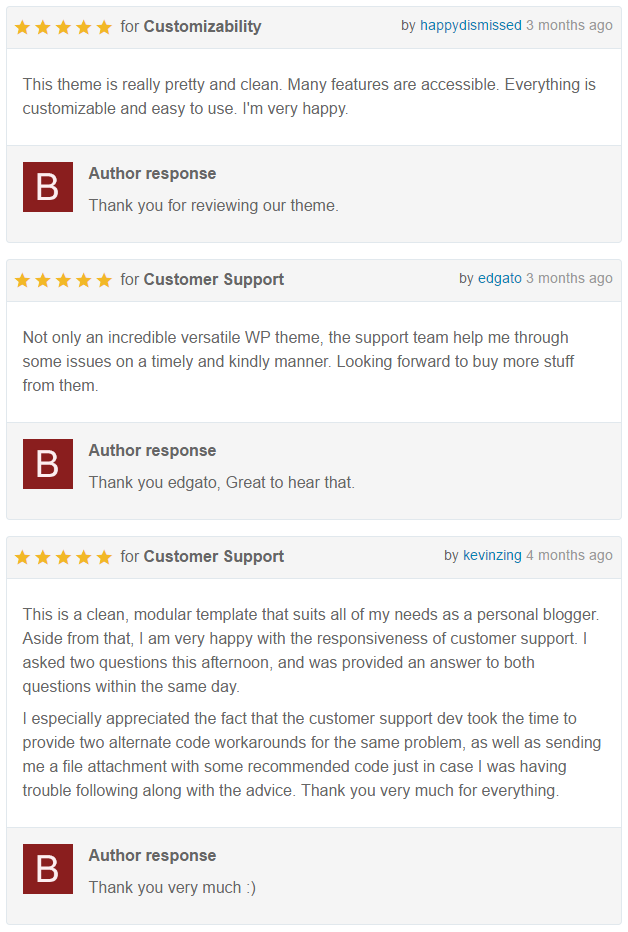Click Customer Support heading in kevinzing's review
This screenshot has height=932, width=628.
point(213,556)
